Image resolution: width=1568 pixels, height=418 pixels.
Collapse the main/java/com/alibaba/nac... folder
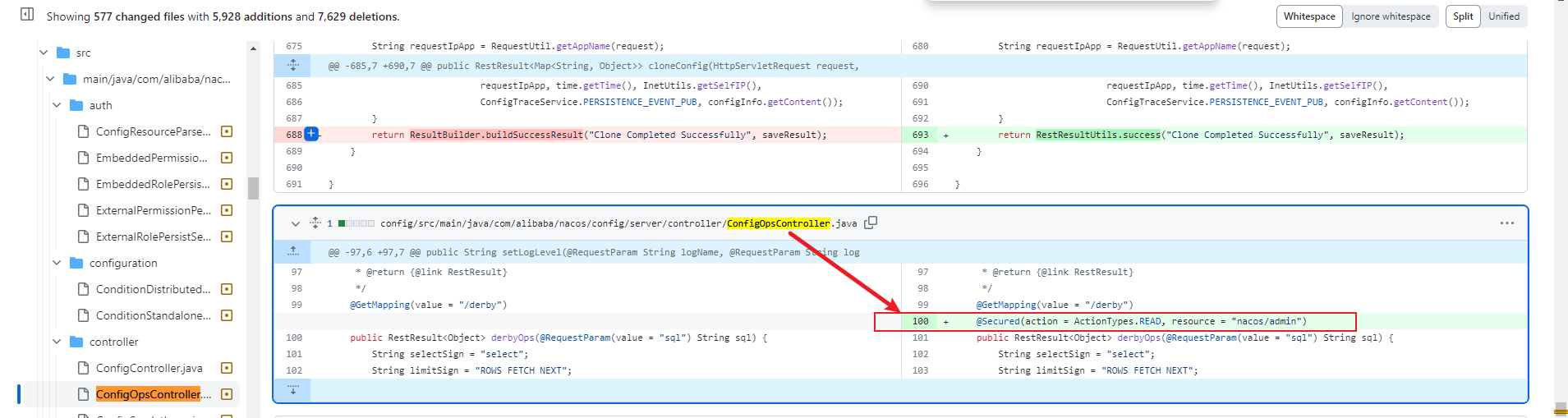tap(50, 79)
